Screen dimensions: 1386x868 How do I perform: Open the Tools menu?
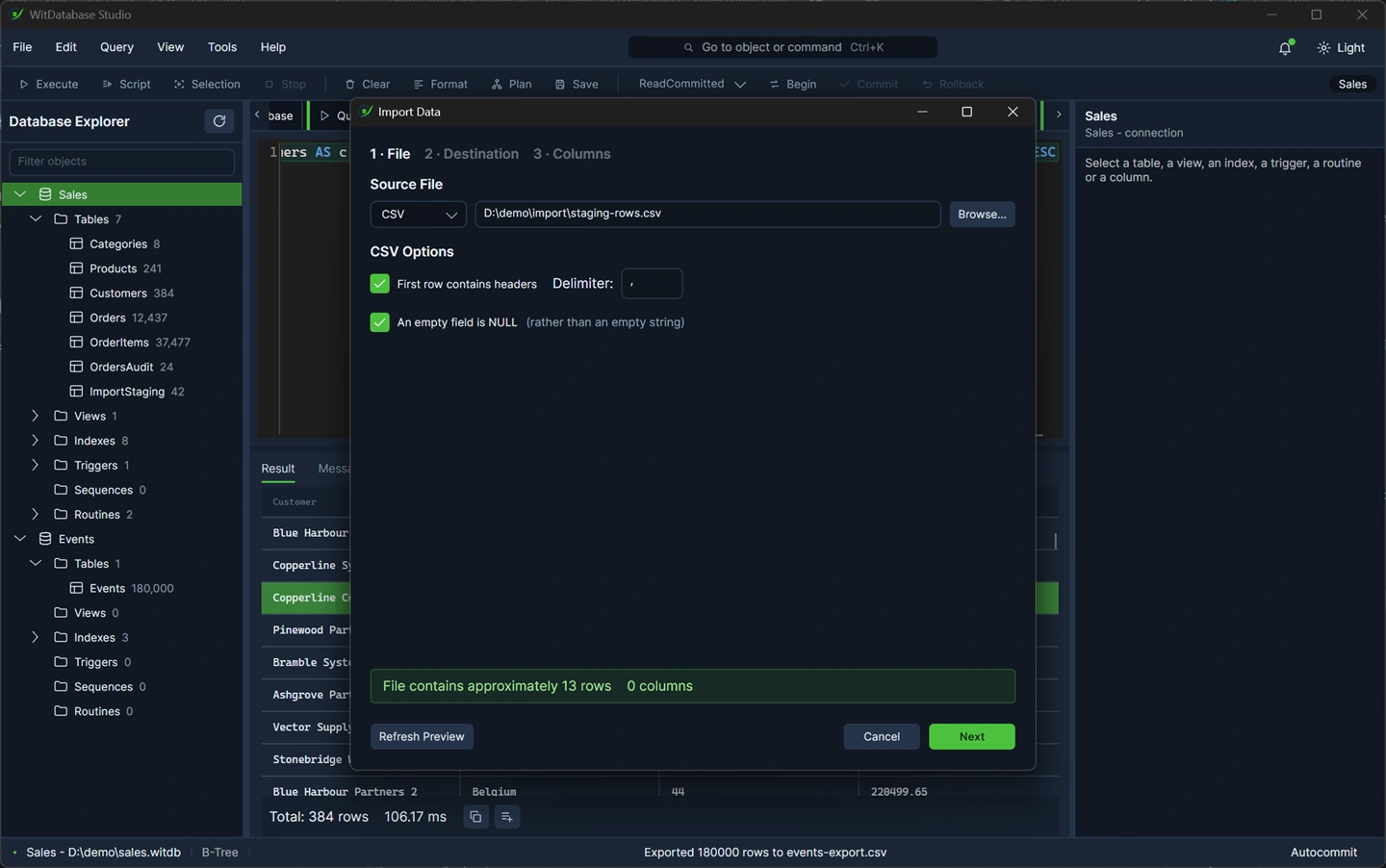pos(222,47)
